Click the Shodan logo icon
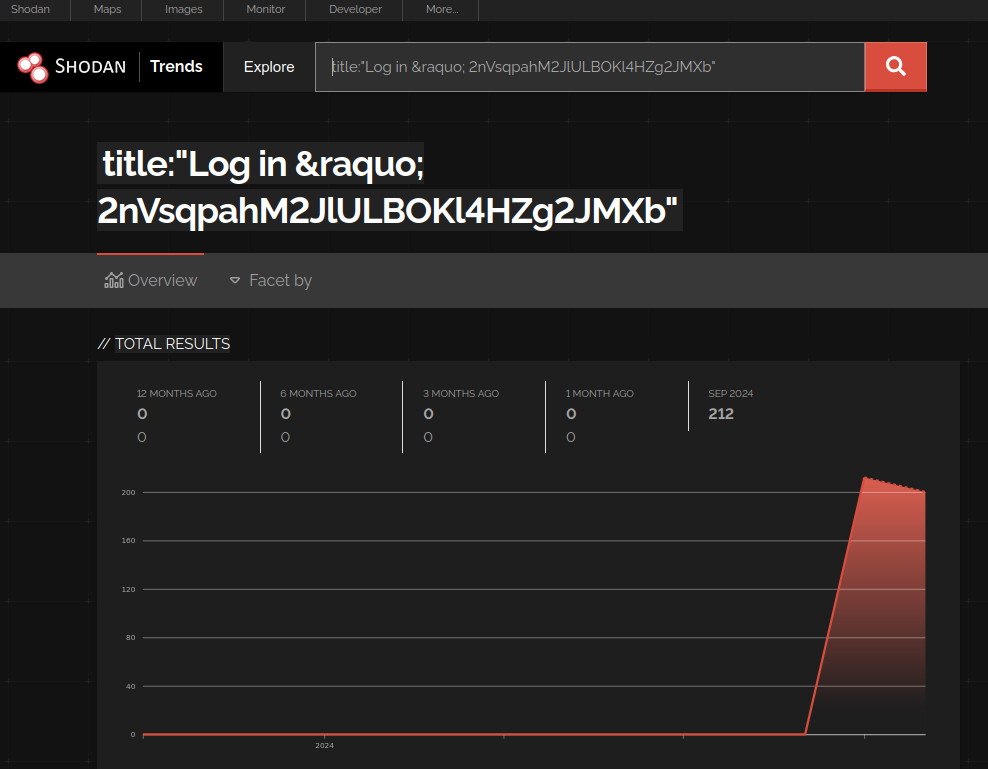988x769 pixels. pyautogui.click(x=32, y=67)
